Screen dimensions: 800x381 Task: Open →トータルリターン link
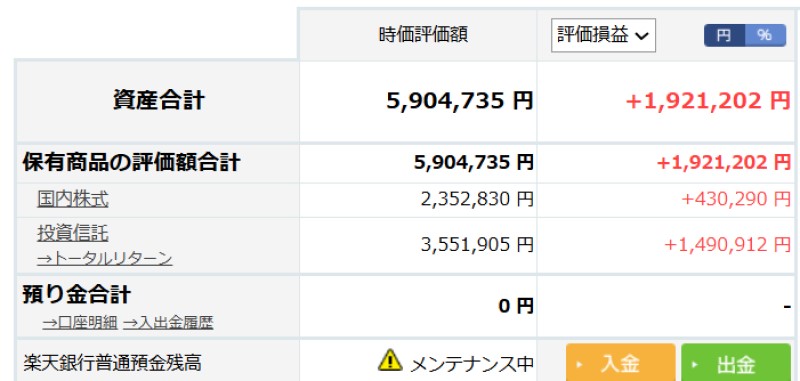pyautogui.click(x=105, y=259)
